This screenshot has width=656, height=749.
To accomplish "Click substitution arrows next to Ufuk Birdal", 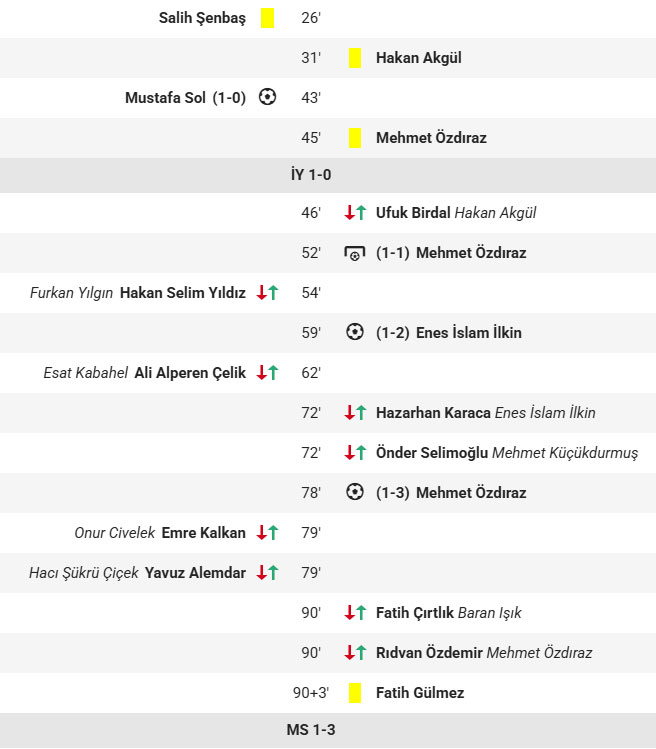I will [x=355, y=213].
